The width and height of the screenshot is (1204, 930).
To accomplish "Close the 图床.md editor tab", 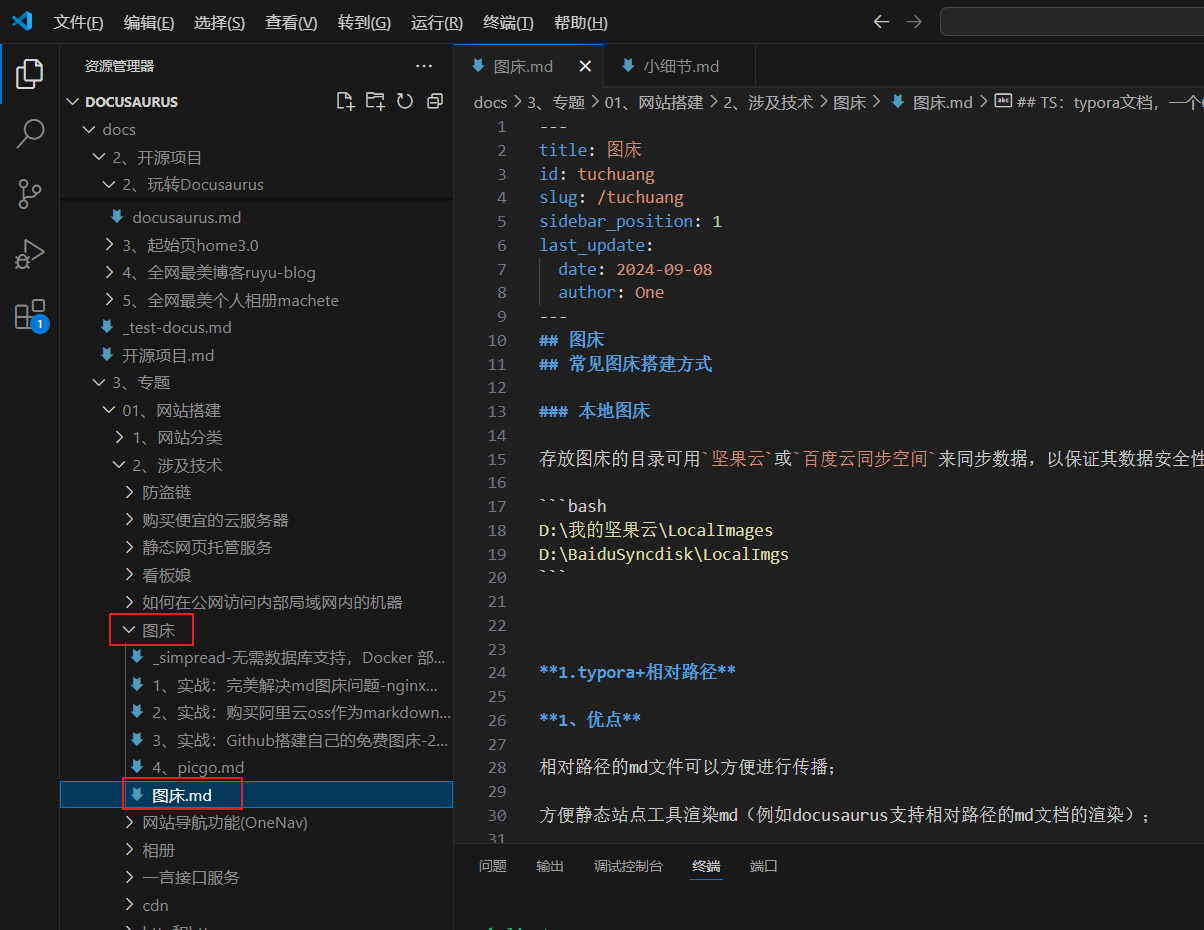I will click(x=585, y=66).
